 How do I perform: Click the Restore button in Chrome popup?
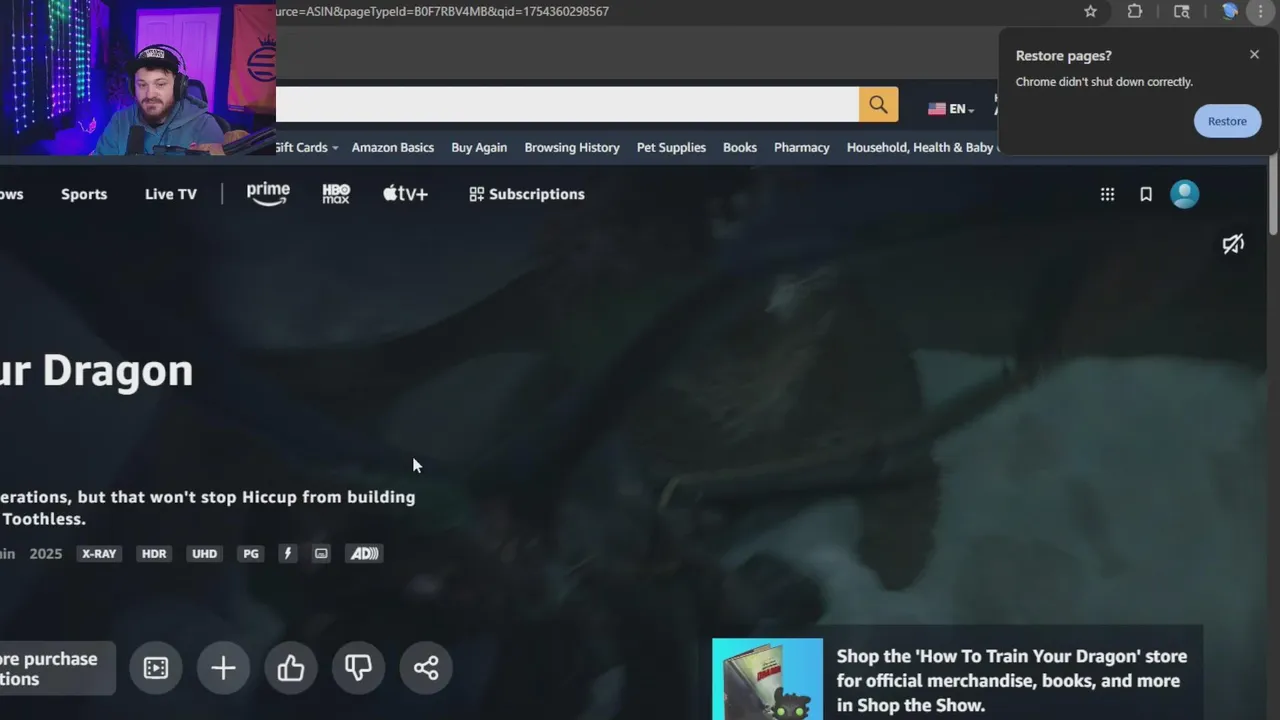pyautogui.click(x=1227, y=121)
